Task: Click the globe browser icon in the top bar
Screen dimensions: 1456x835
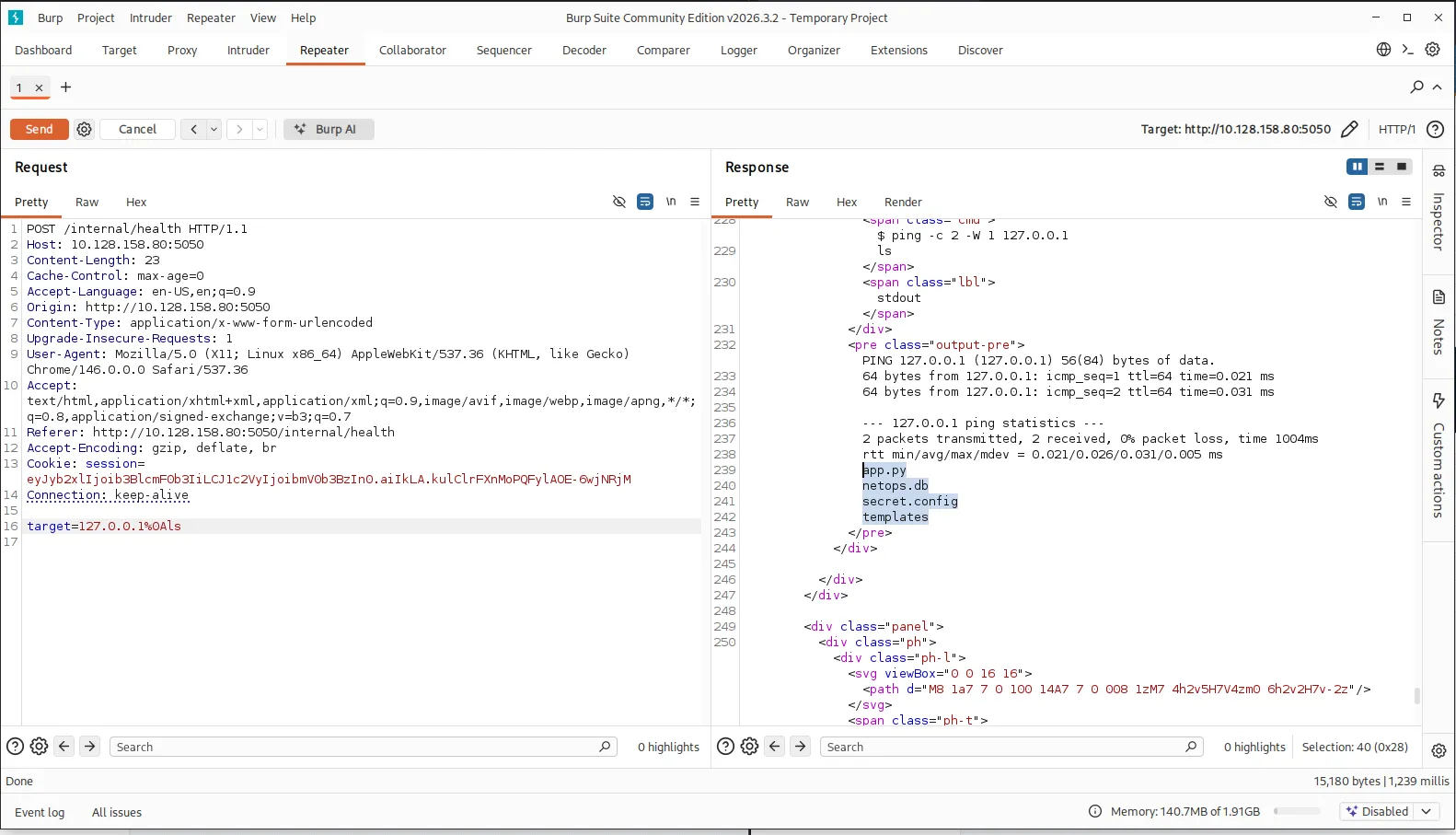Action: pos(1383,50)
